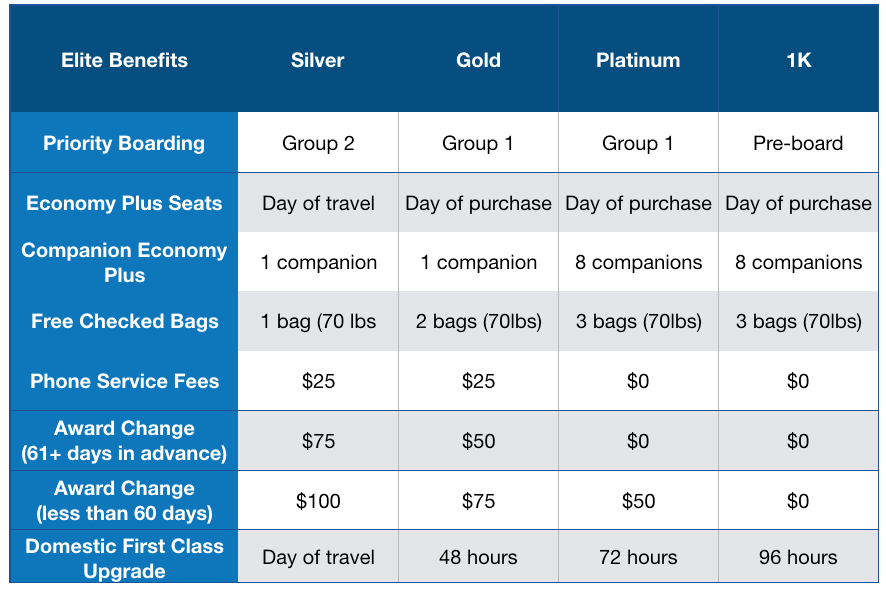Click the 96 hours upgrade cell

(x=798, y=558)
